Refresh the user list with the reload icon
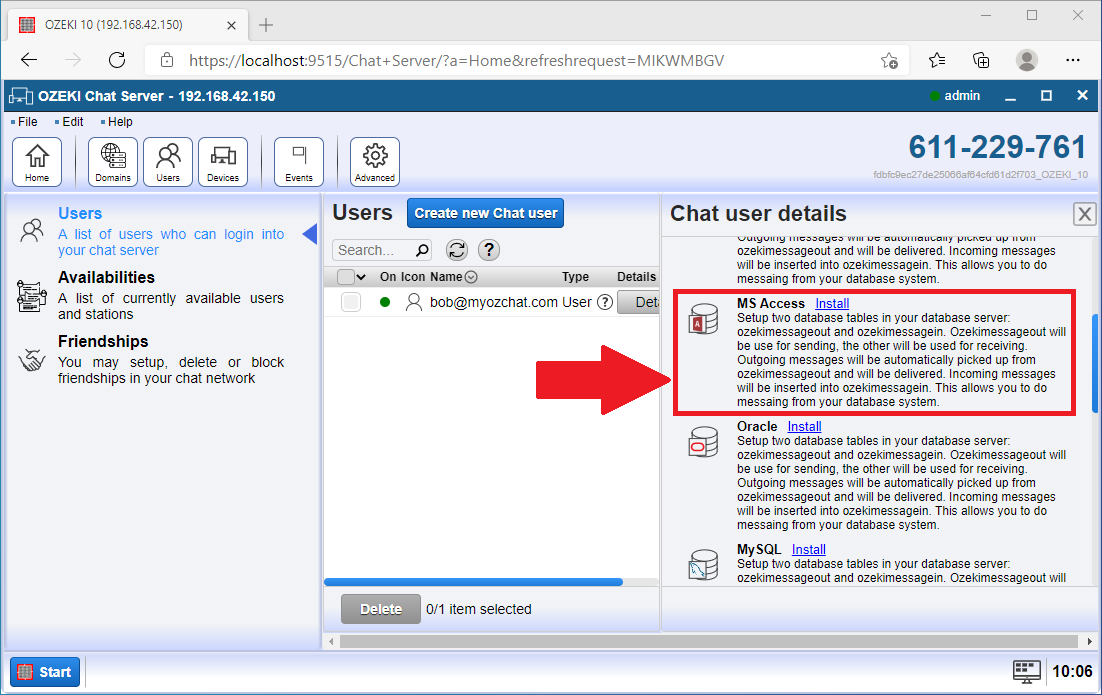The width and height of the screenshot is (1102, 695). coord(457,249)
